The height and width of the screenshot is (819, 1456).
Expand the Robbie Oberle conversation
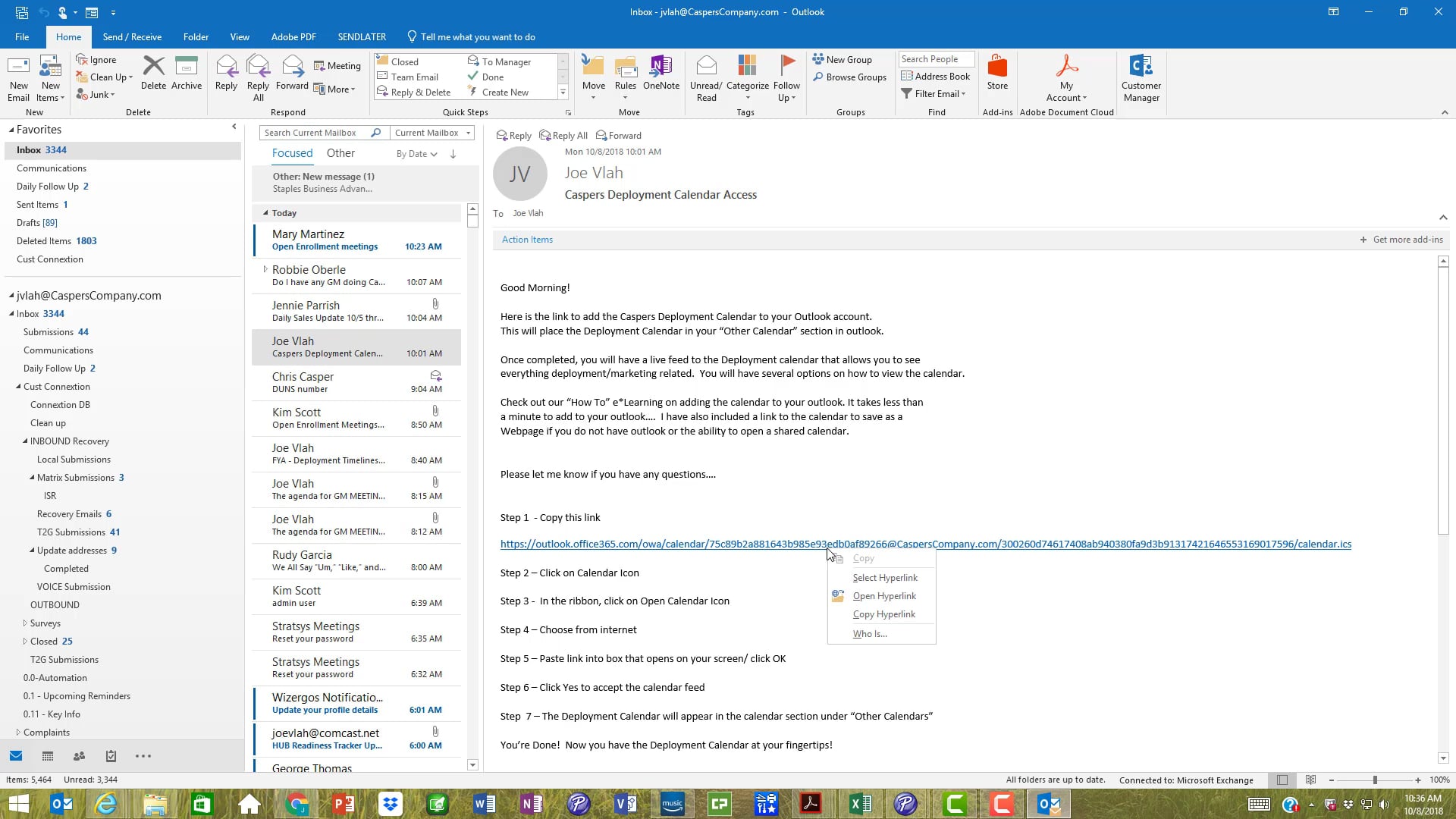(265, 269)
